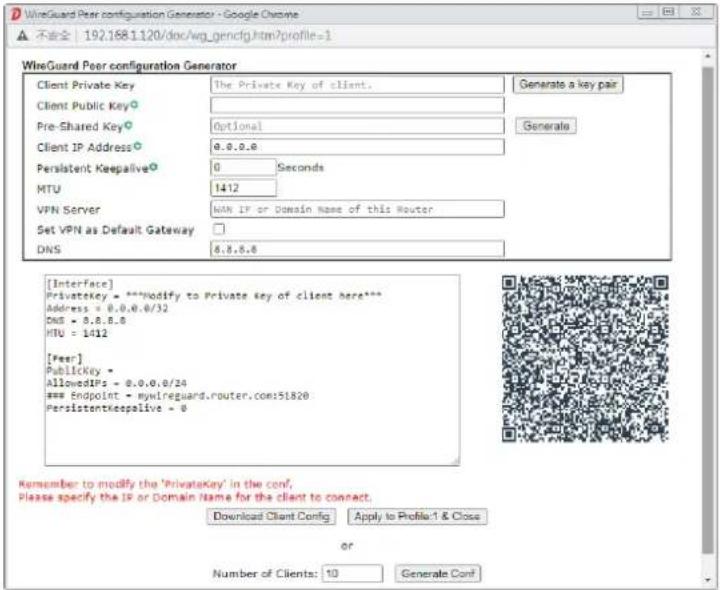Click inside the generated config text area
Viewport: 720px width, 590px height.
click(x=252, y=370)
